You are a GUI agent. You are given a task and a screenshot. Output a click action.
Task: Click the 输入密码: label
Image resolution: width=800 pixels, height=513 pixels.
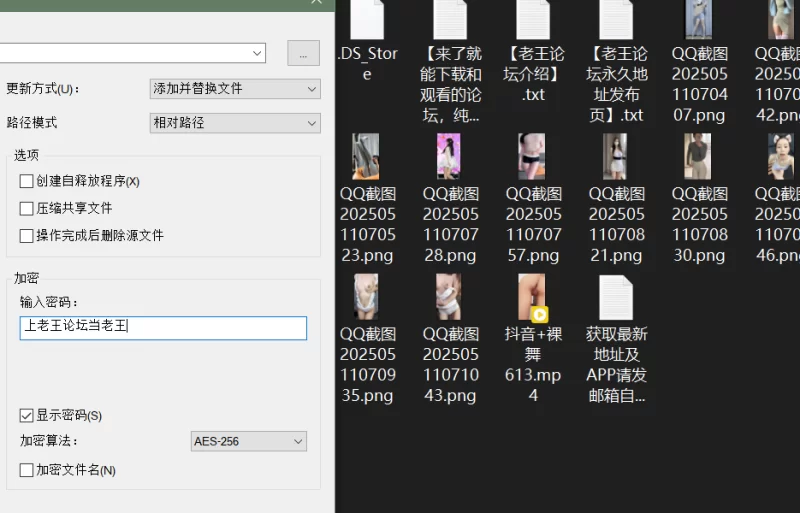click(x=49, y=303)
